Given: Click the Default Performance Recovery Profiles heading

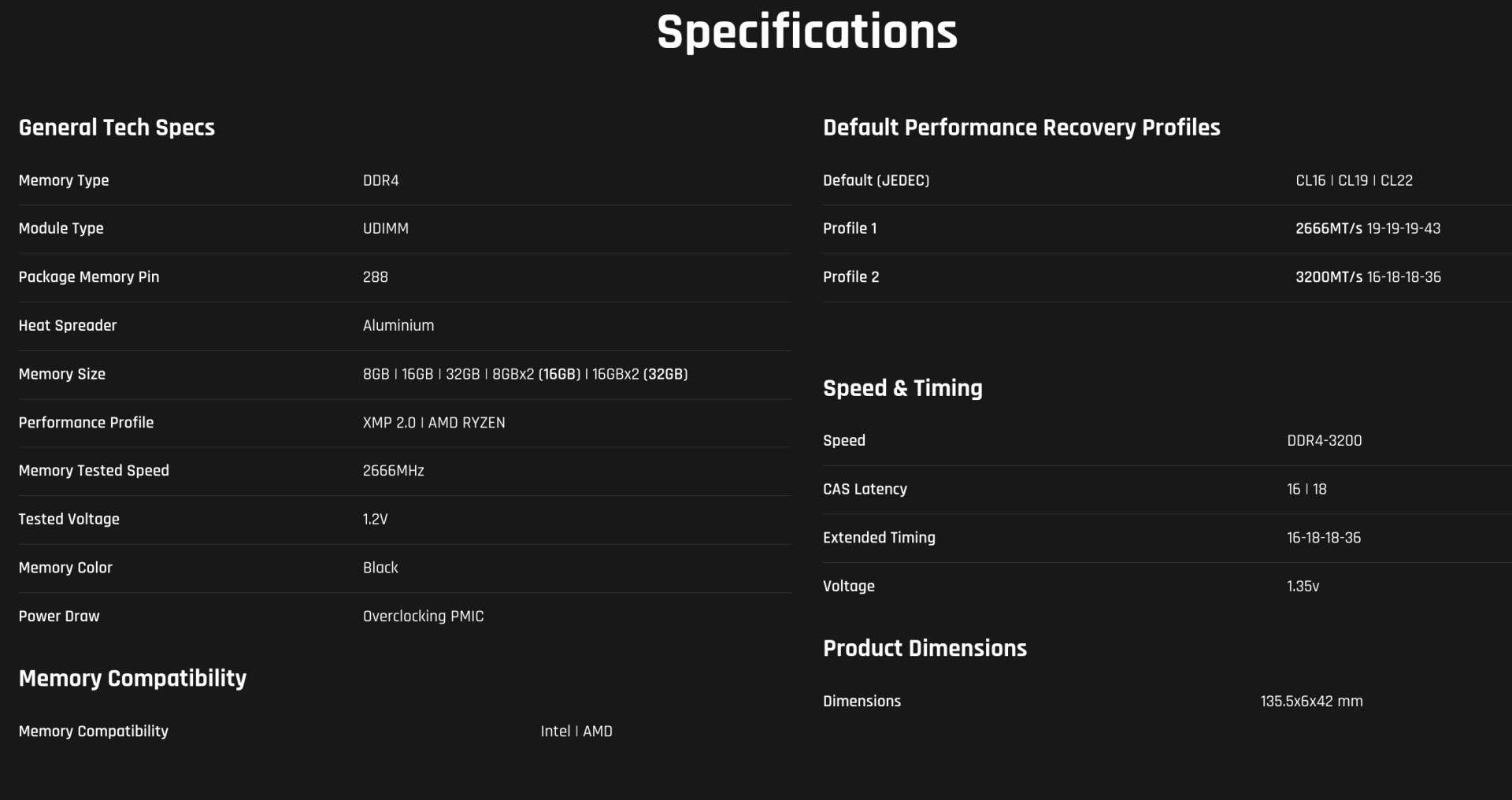Looking at the screenshot, I should pyautogui.click(x=1021, y=128).
